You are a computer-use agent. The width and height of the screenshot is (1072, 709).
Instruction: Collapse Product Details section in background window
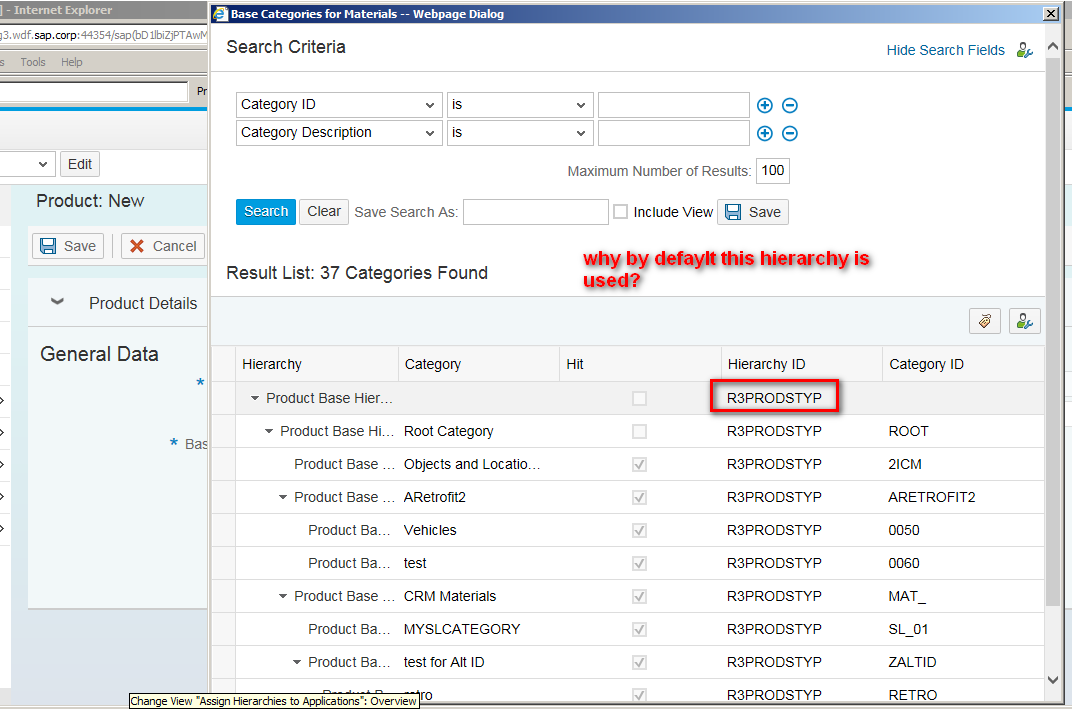[57, 302]
